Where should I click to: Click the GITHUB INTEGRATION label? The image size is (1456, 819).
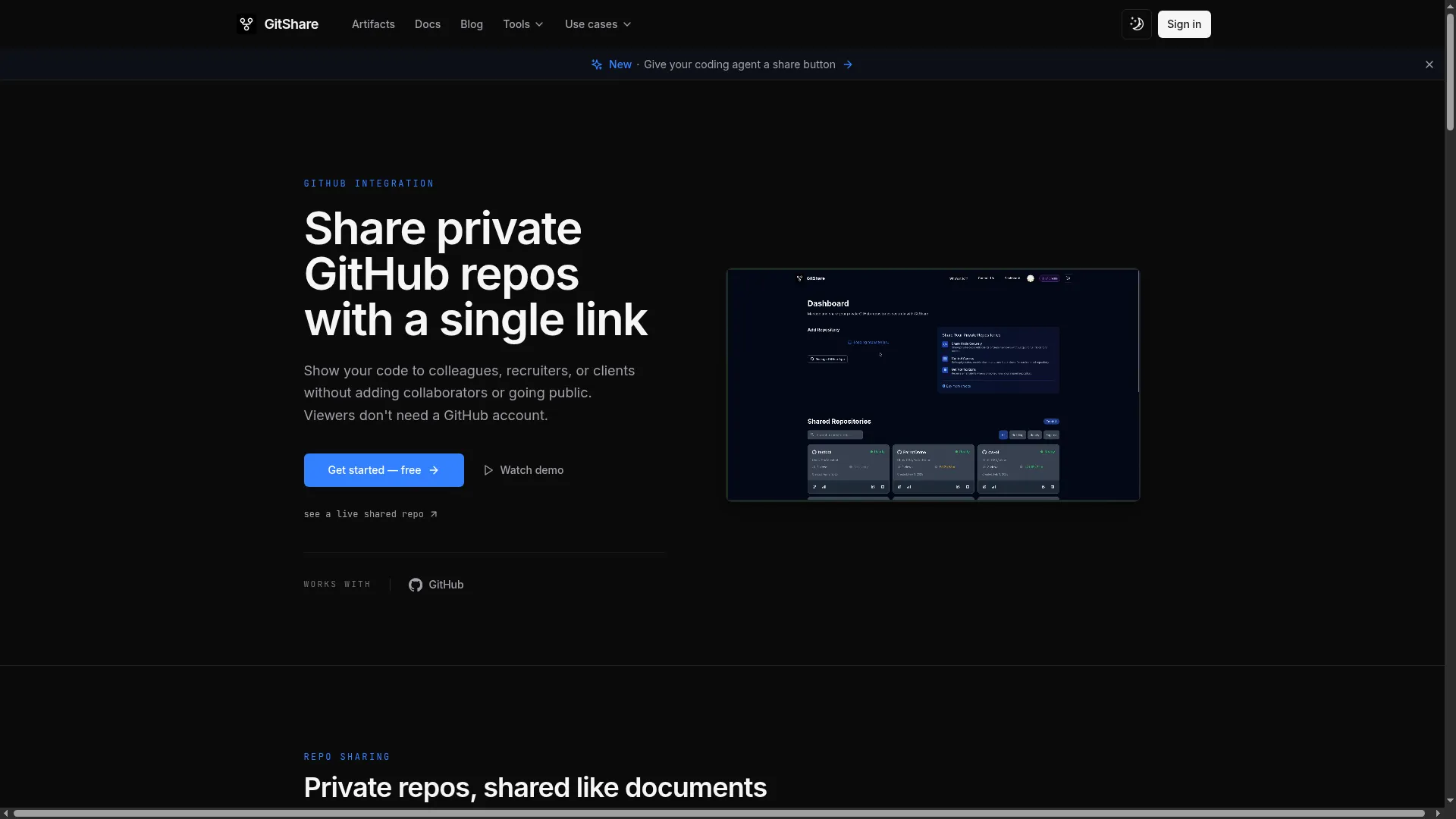[x=369, y=184]
